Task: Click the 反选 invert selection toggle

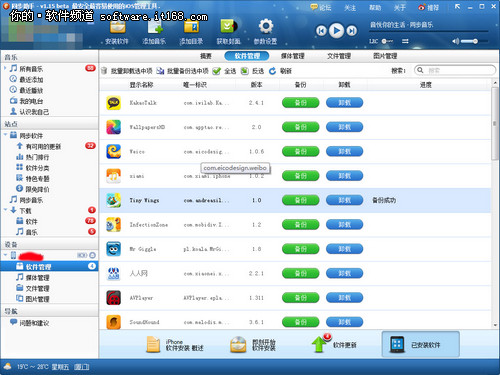Action: [x=245, y=71]
